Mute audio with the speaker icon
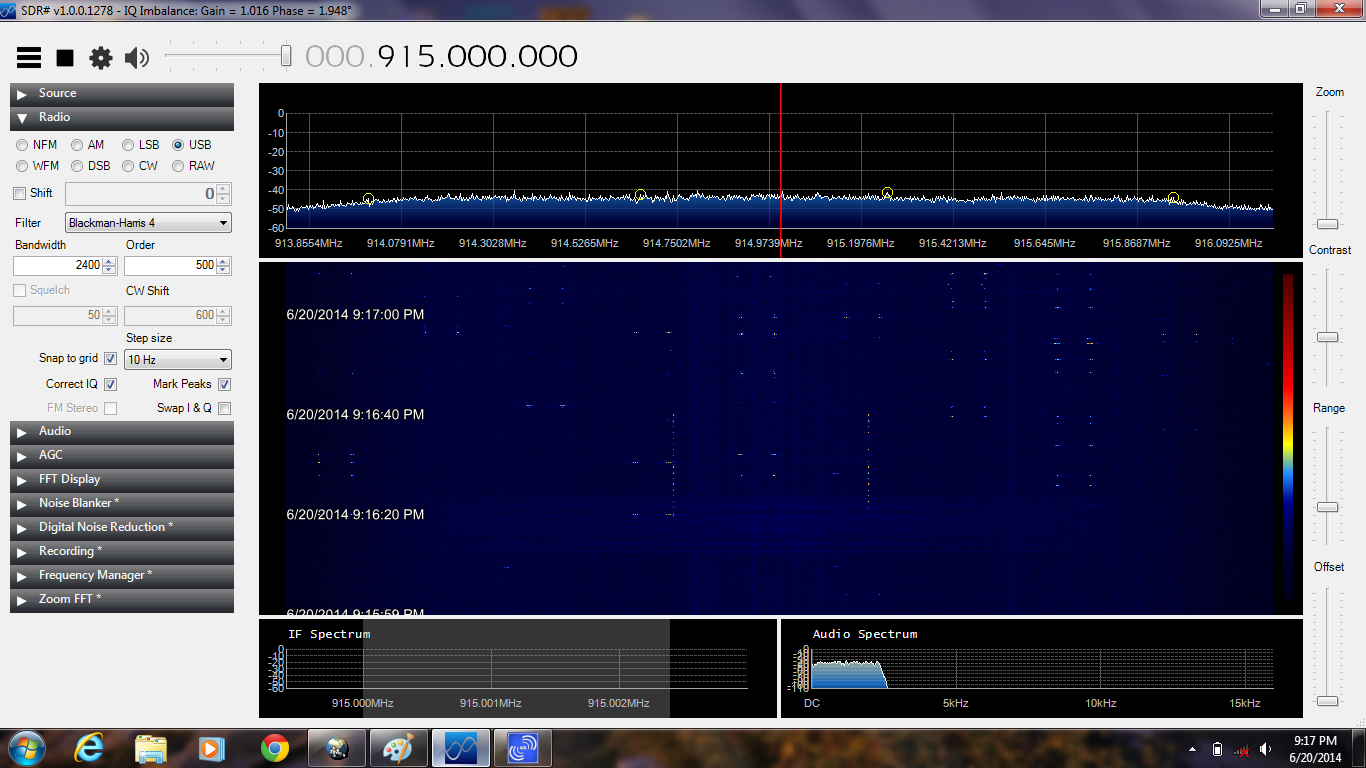The width and height of the screenshot is (1366, 768). (x=136, y=58)
